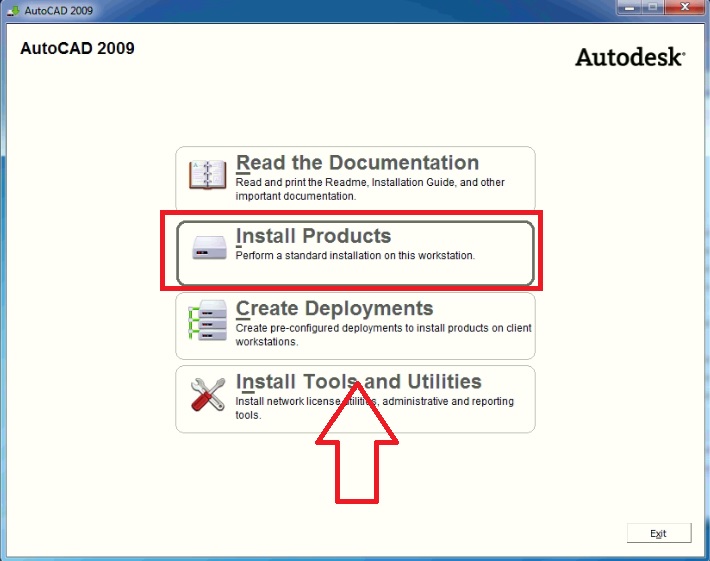
Task: Click the AutoCAD 2009 title bar icon
Action: click(x=10, y=8)
